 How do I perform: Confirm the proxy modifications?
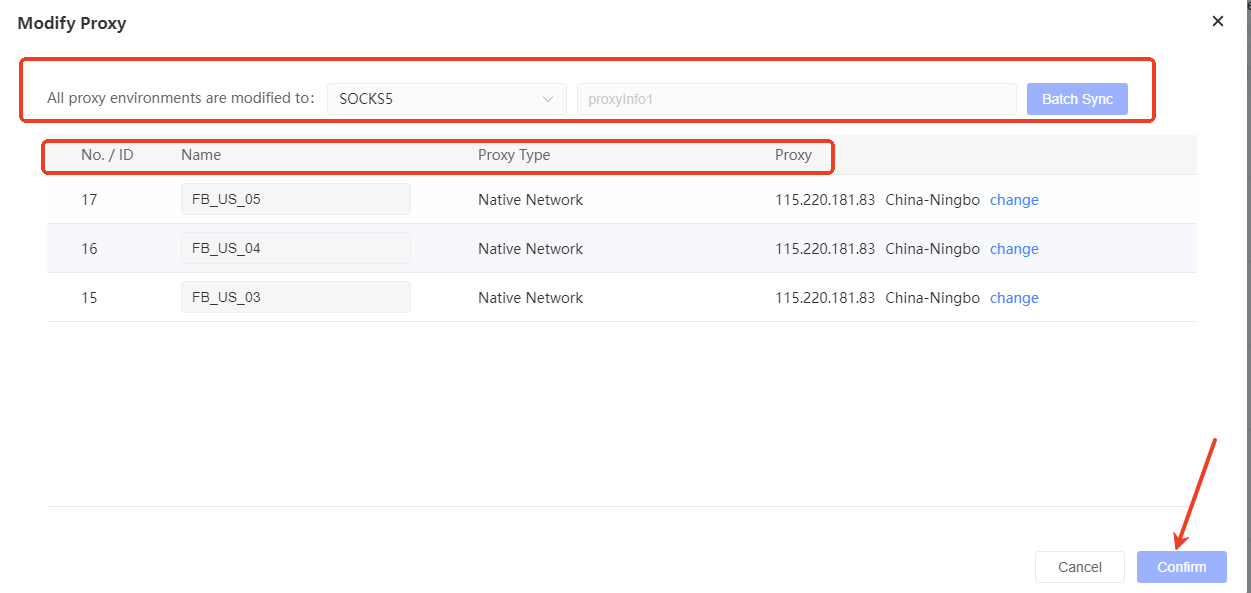pyautogui.click(x=1181, y=567)
